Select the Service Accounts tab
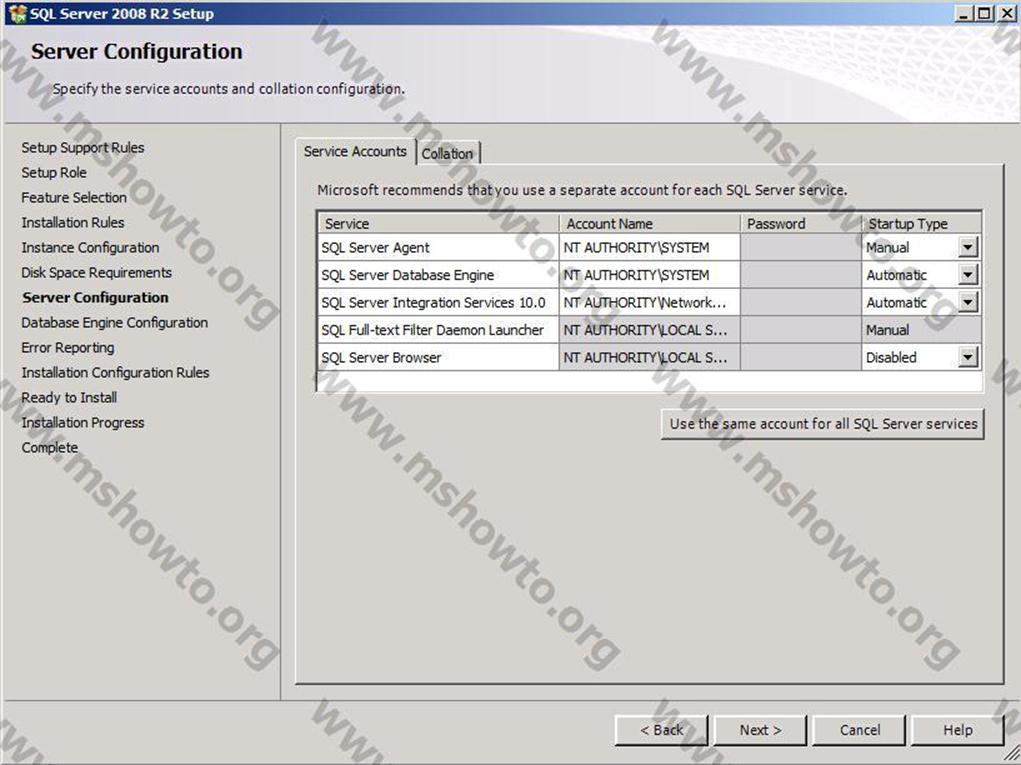This screenshot has width=1021, height=765. pos(355,151)
